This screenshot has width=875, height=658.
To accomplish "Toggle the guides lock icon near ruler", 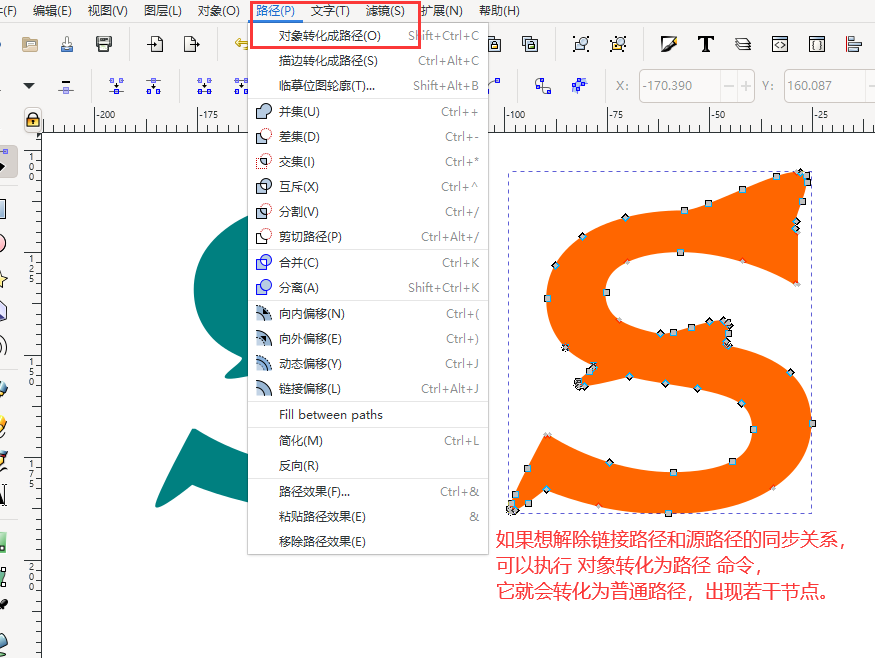I will pos(32,119).
